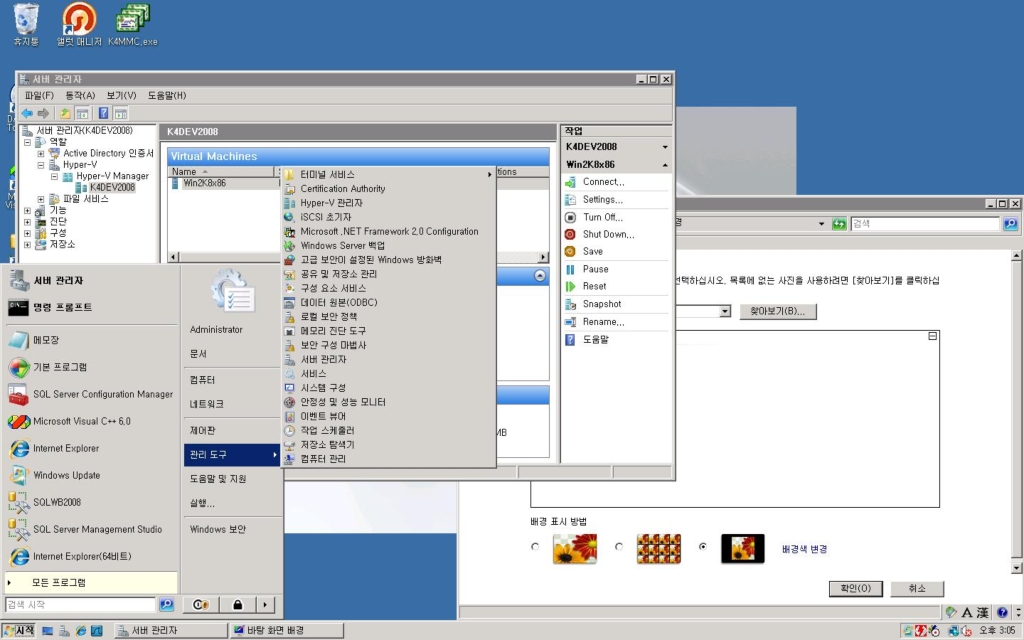
Task: Click Connect... in the Win2K8x86 actions
Action: point(603,182)
